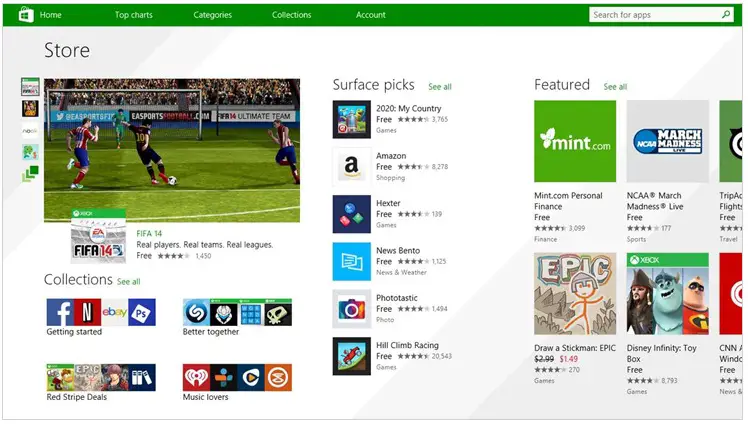Open the Getting started collection
Image resolution: width=748 pixels, height=424 pixels.
pos(101,317)
